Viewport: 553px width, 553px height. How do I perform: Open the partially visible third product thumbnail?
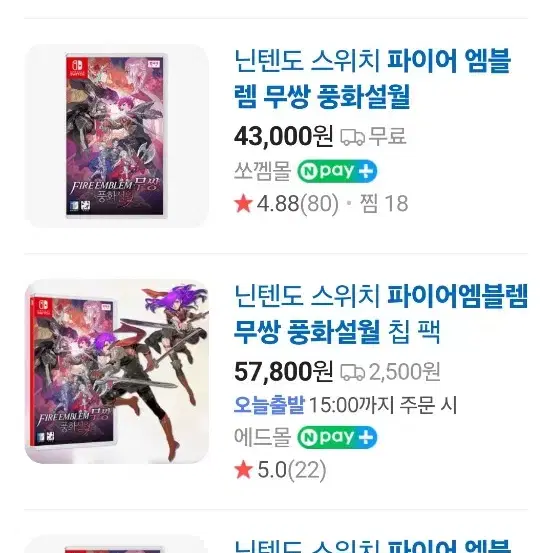[x=116, y=544]
